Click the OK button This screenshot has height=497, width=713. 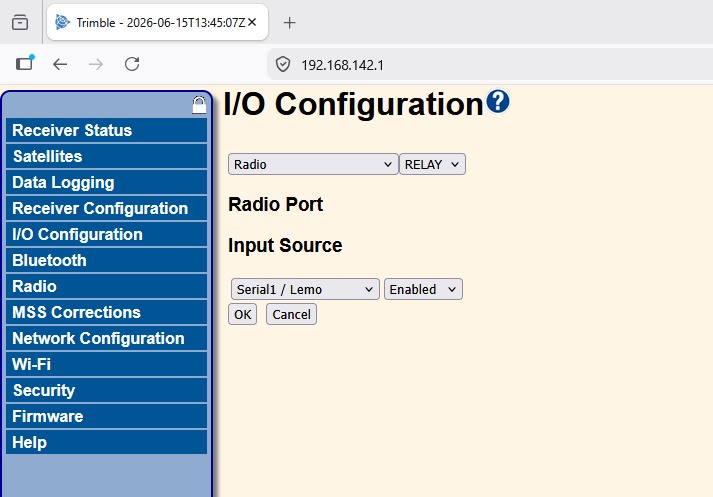(242, 314)
